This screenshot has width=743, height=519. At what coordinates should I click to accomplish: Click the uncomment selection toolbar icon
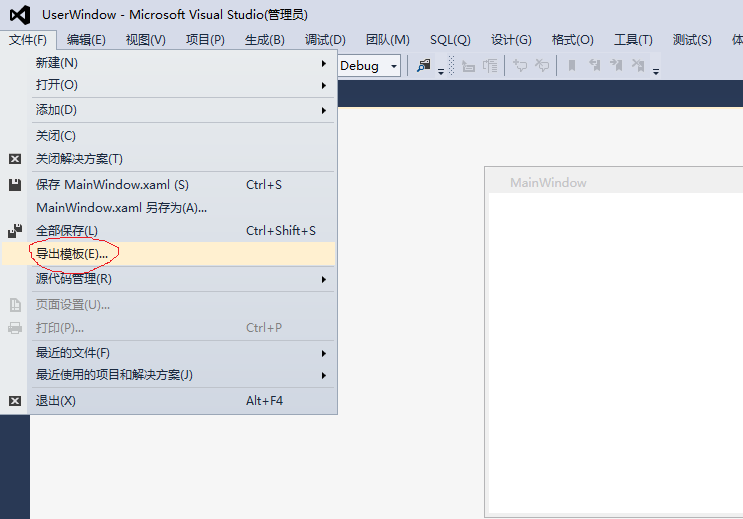click(542, 65)
